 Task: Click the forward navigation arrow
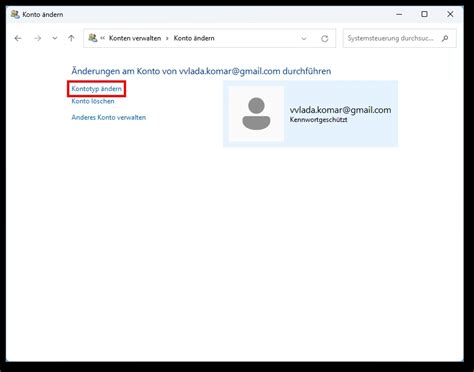[38, 38]
